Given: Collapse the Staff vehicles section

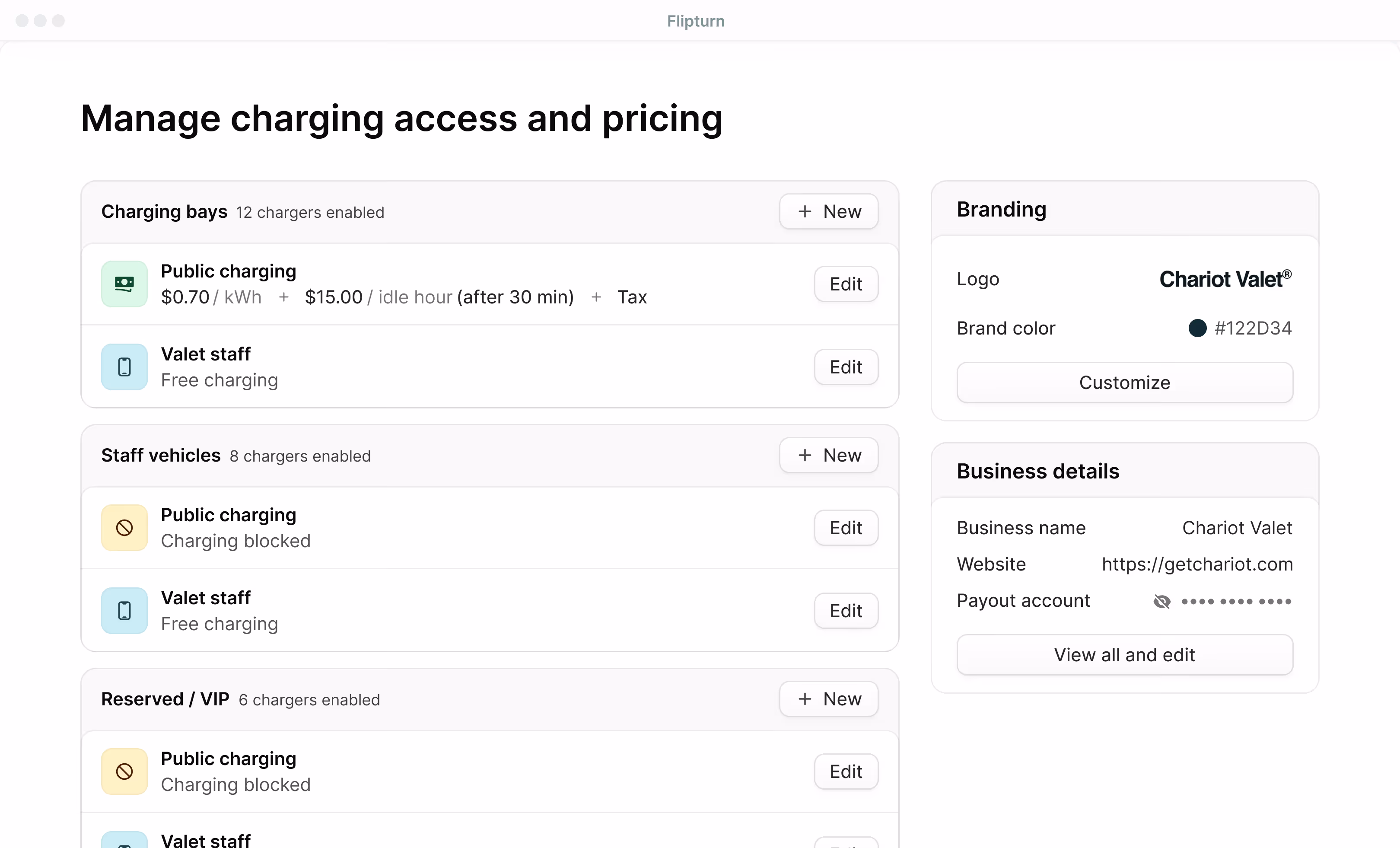Looking at the screenshot, I should 161,455.
